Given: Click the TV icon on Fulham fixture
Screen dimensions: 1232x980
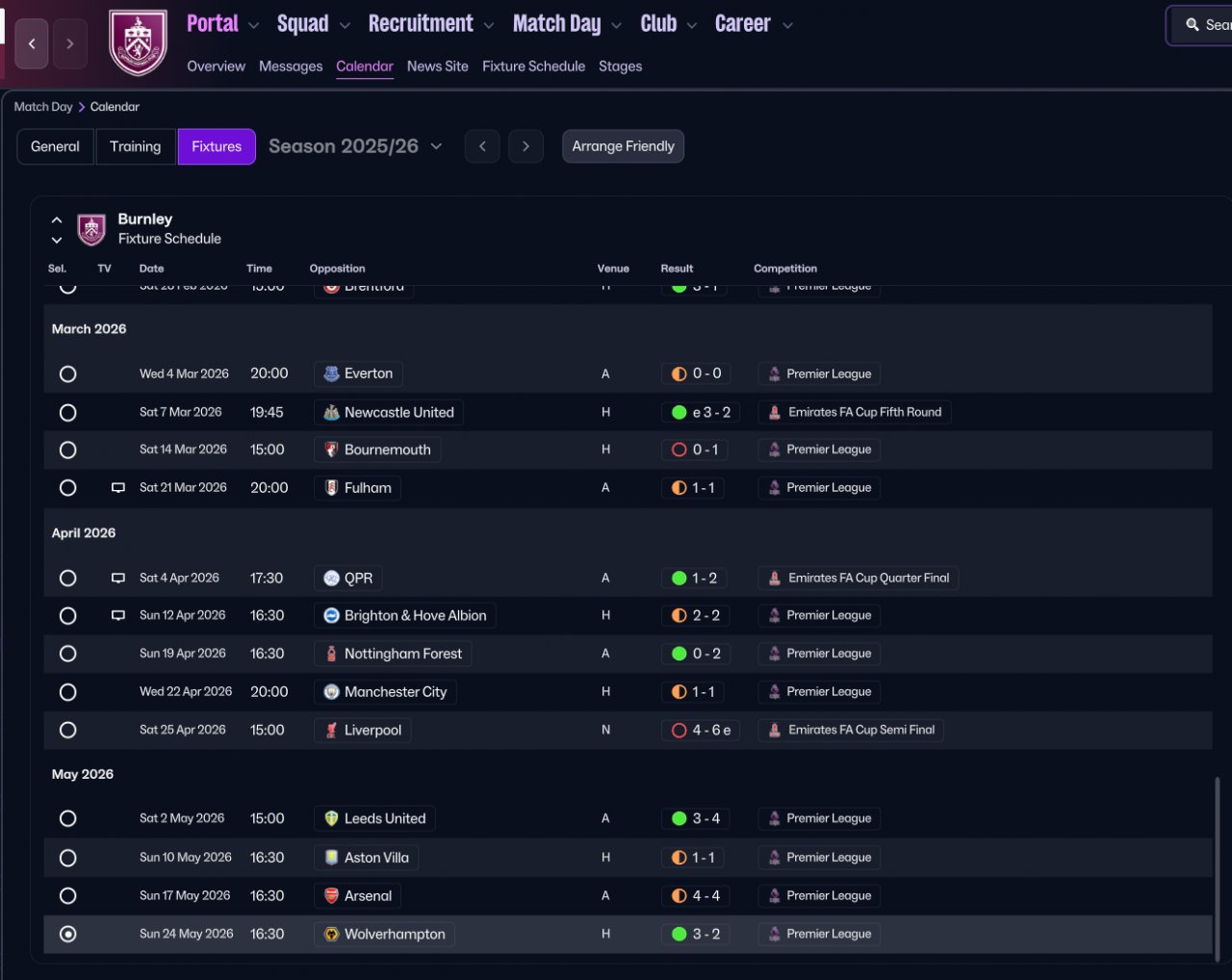Looking at the screenshot, I should pyautogui.click(x=118, y=488).
